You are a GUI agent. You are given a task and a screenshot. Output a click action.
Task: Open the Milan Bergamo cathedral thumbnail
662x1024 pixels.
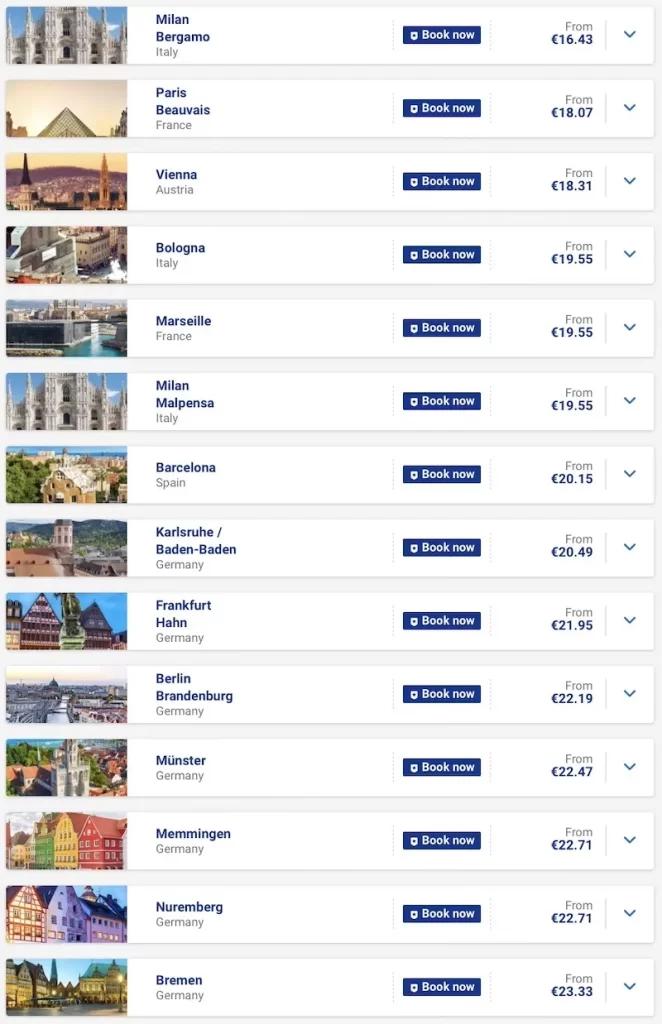click(67, 35)
